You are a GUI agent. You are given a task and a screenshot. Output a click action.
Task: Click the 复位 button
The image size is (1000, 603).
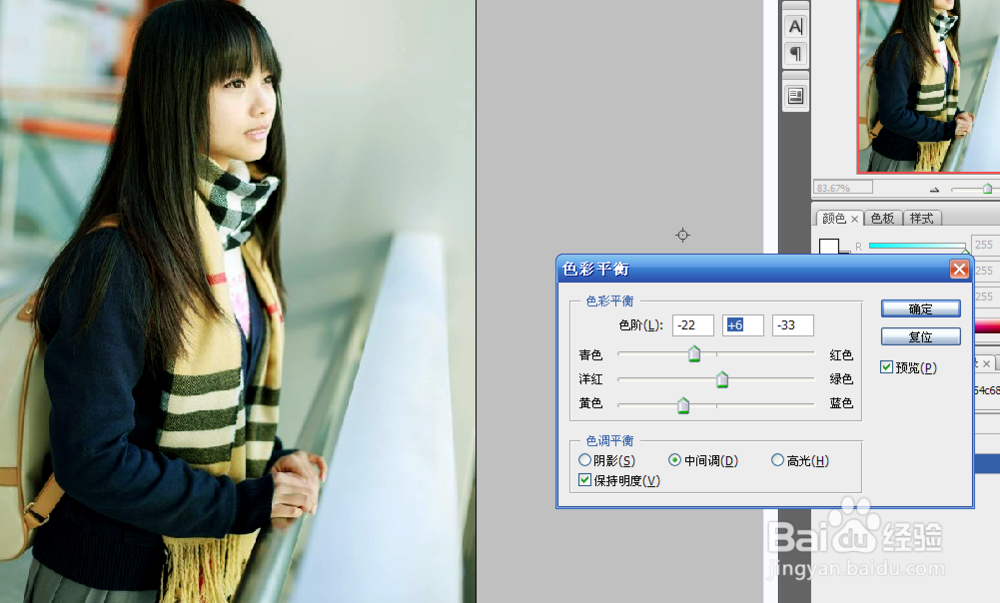[x=920, y=336]
